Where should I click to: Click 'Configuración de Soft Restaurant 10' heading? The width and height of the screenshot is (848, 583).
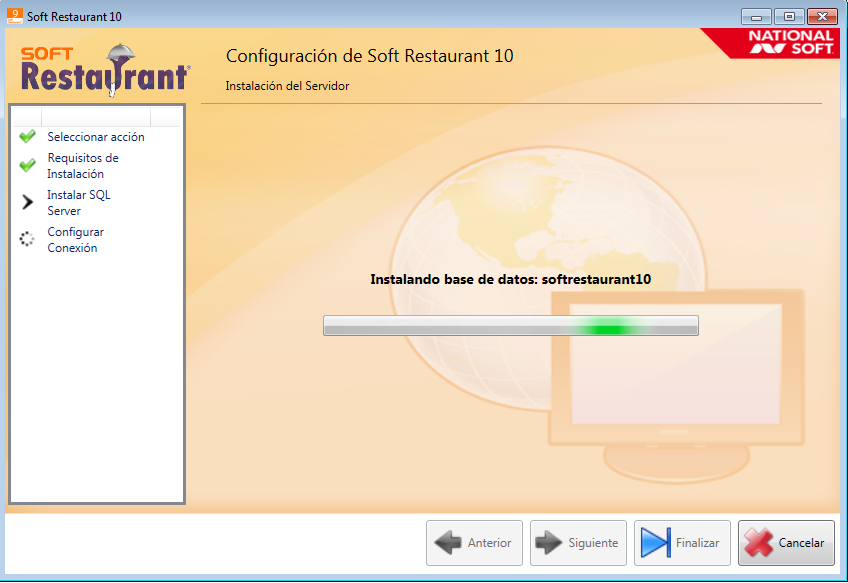369,56
